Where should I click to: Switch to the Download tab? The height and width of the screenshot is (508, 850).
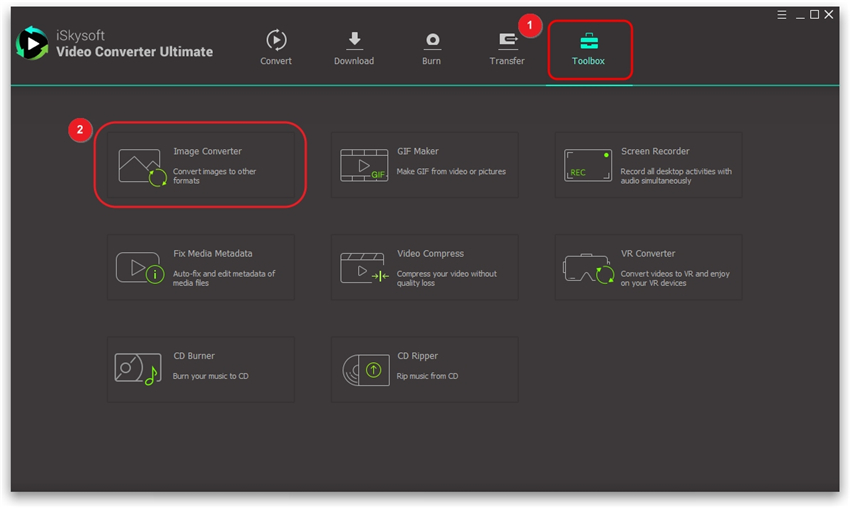coord(354,48)
